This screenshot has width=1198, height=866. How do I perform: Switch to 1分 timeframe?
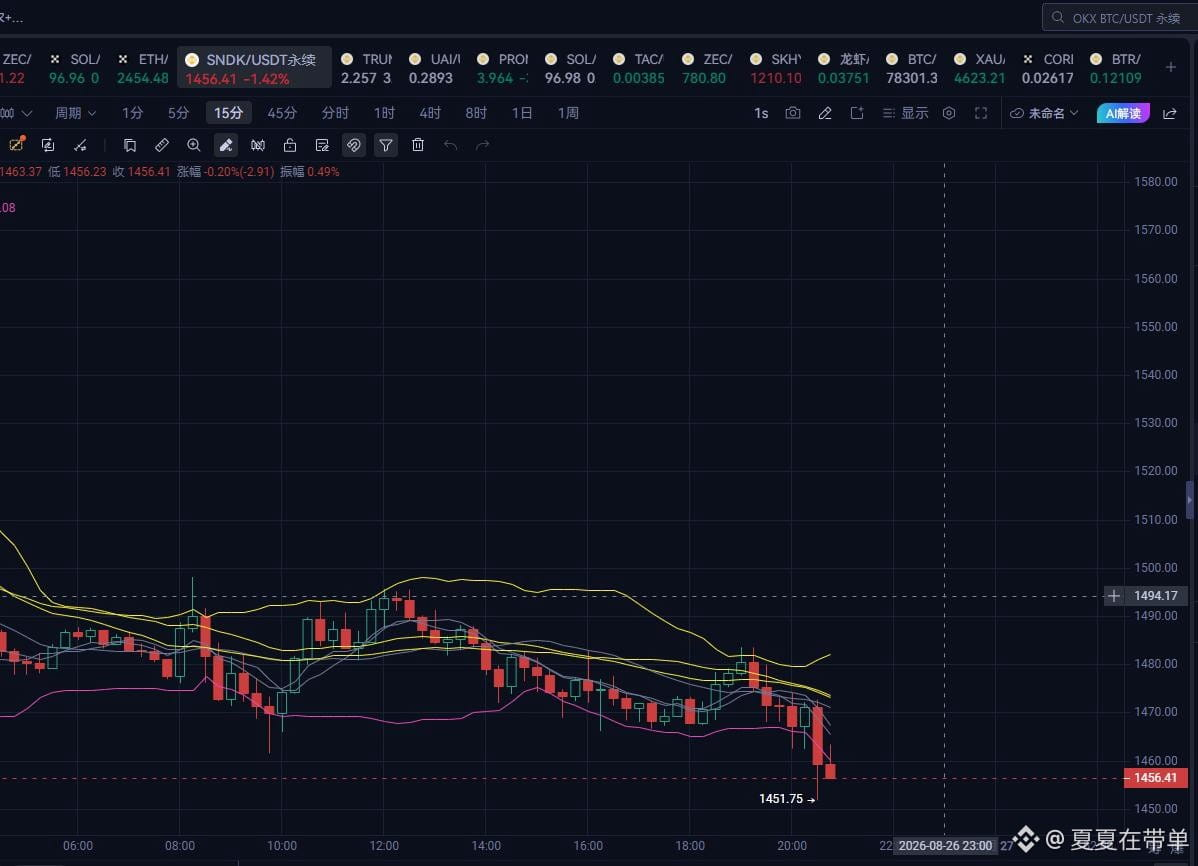(132, 113)
